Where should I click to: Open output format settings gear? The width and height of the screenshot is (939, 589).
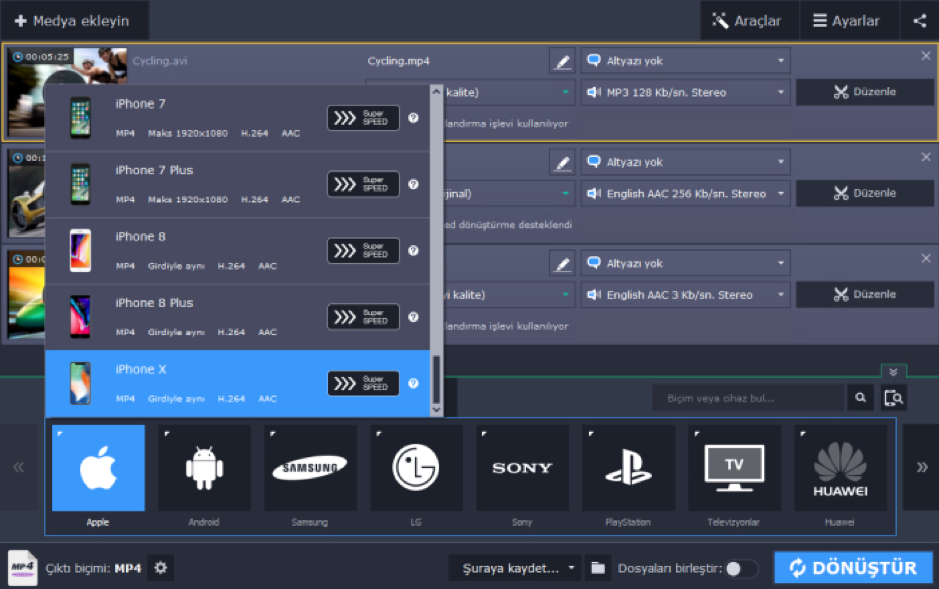(160, 567)
